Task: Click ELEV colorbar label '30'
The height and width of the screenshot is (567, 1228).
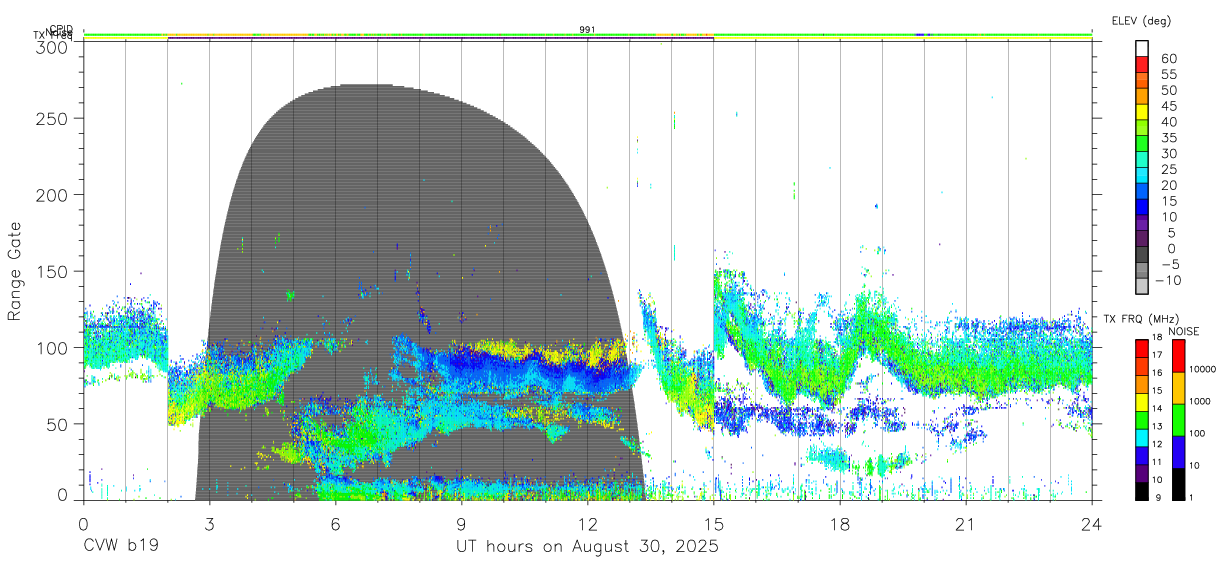Action: coord(1168,153)
